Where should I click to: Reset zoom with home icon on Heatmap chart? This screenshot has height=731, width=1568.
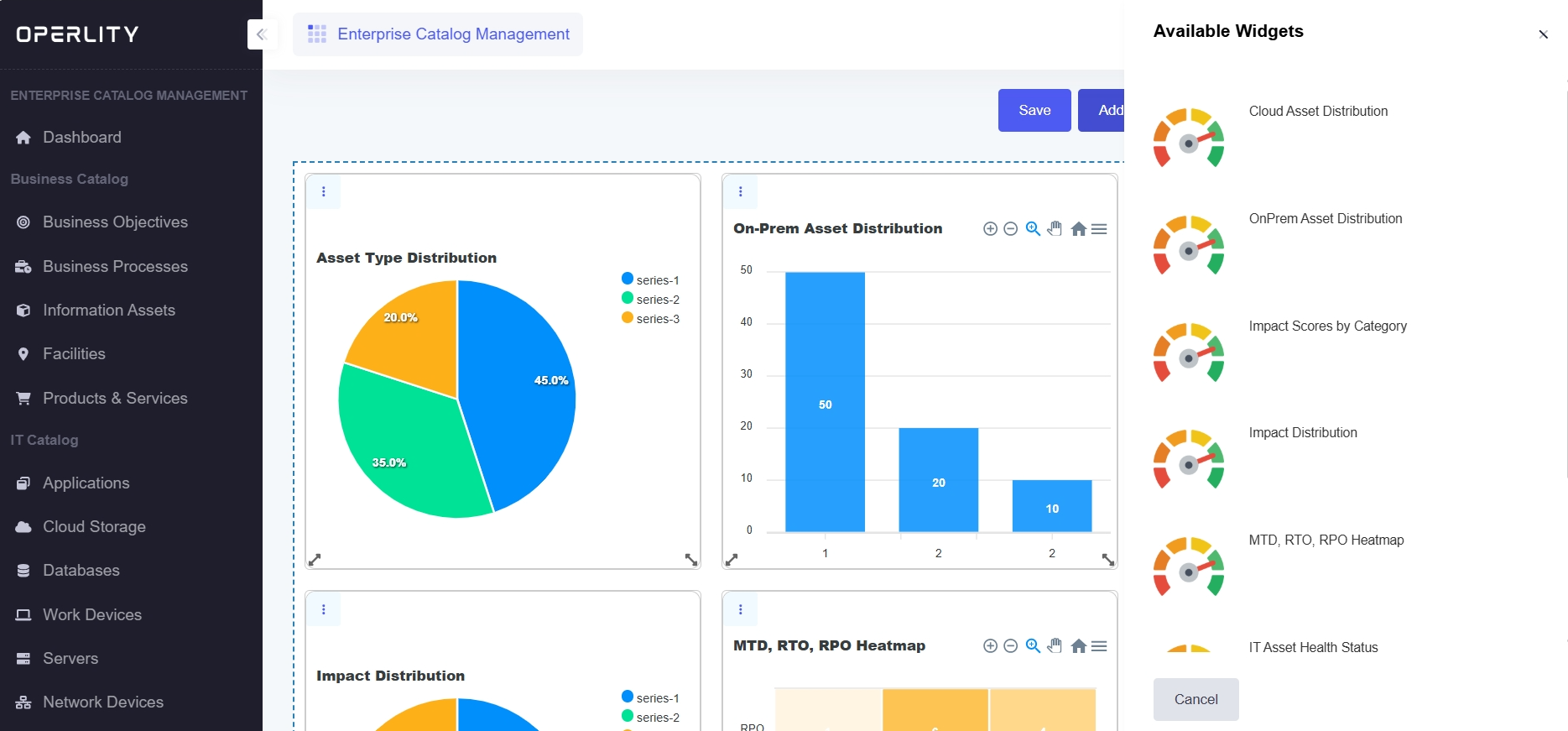coord(1079,646)
